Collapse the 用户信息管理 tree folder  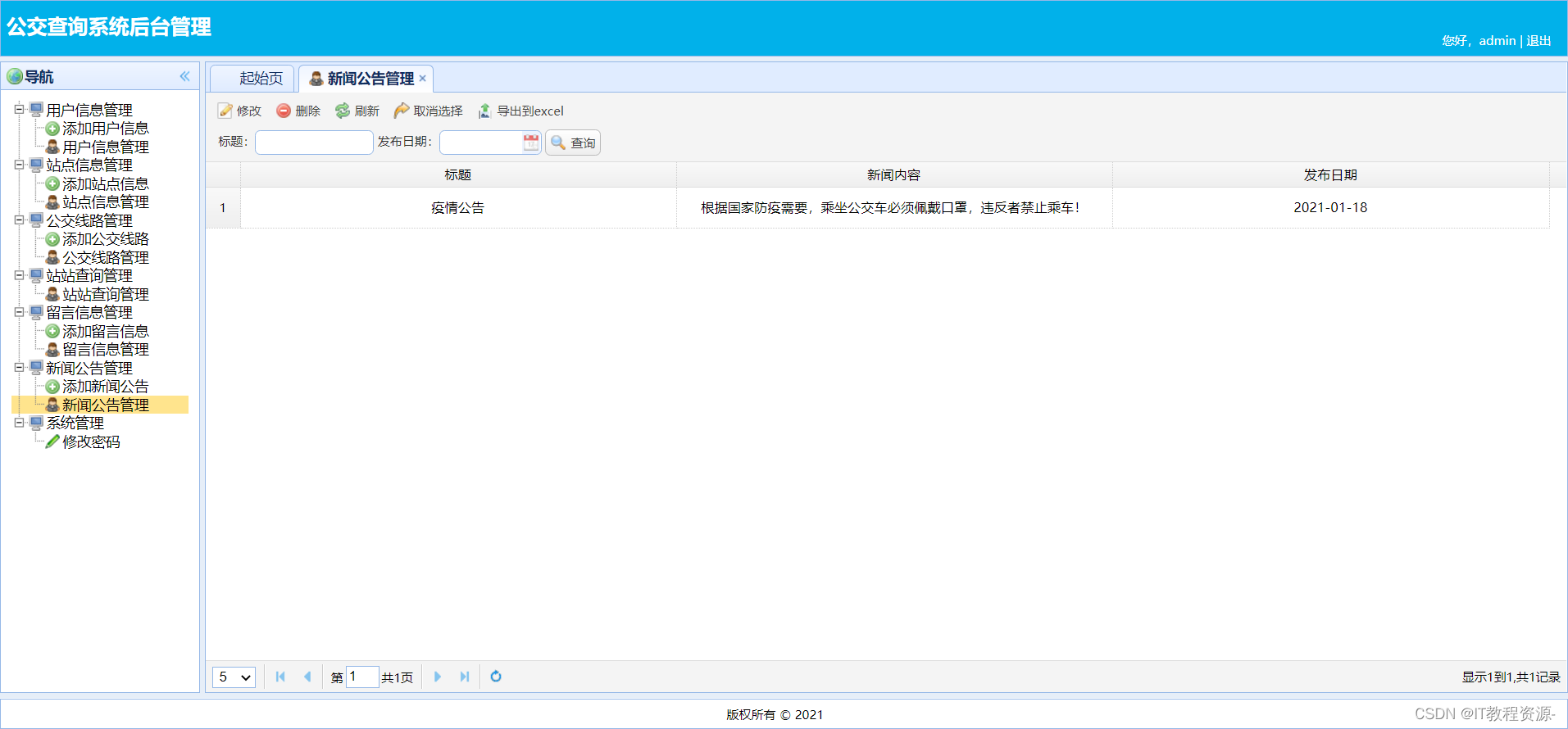tap(19, 109)
